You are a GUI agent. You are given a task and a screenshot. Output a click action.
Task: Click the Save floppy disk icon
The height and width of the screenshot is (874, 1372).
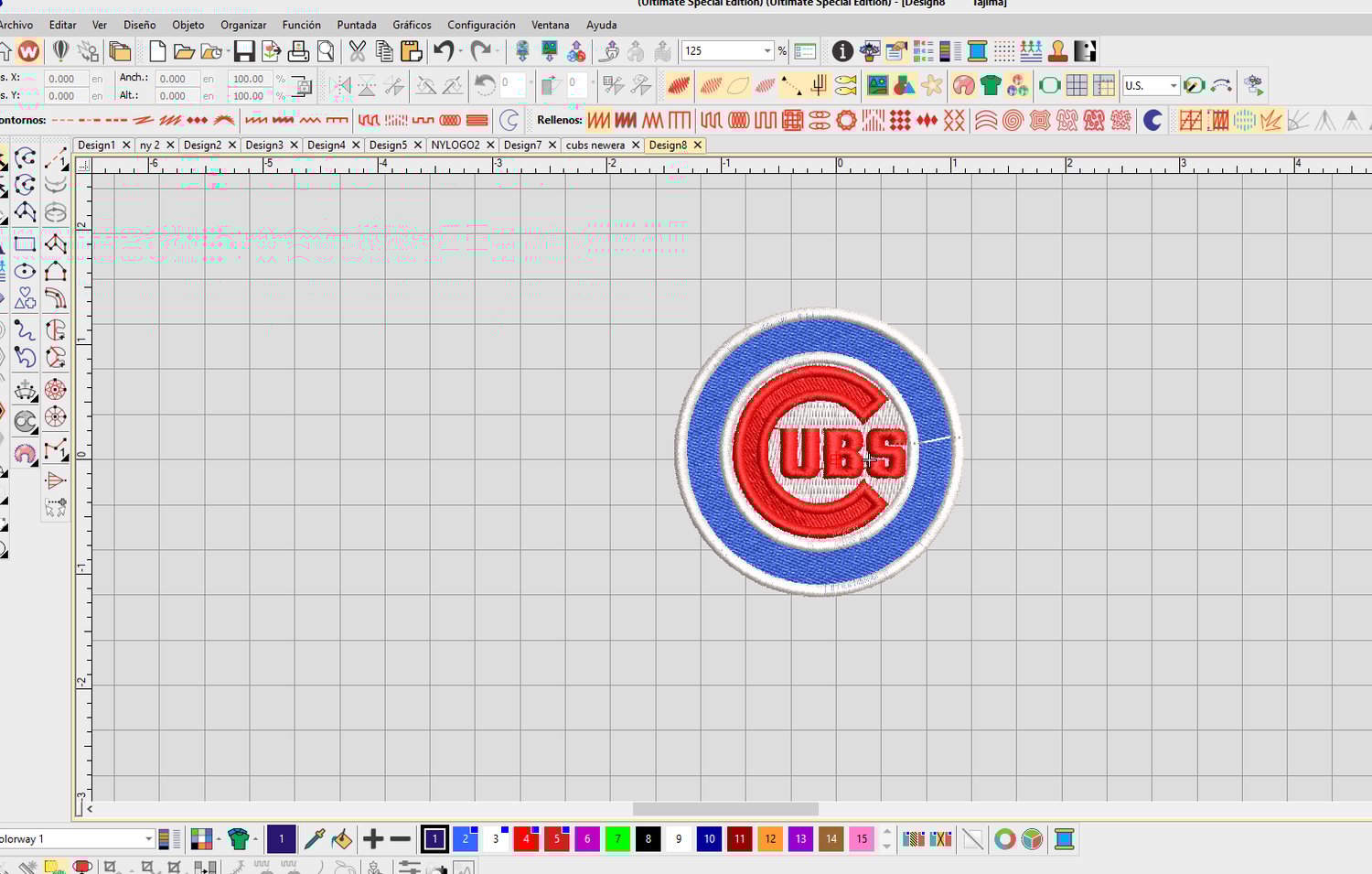pos(244,51)
